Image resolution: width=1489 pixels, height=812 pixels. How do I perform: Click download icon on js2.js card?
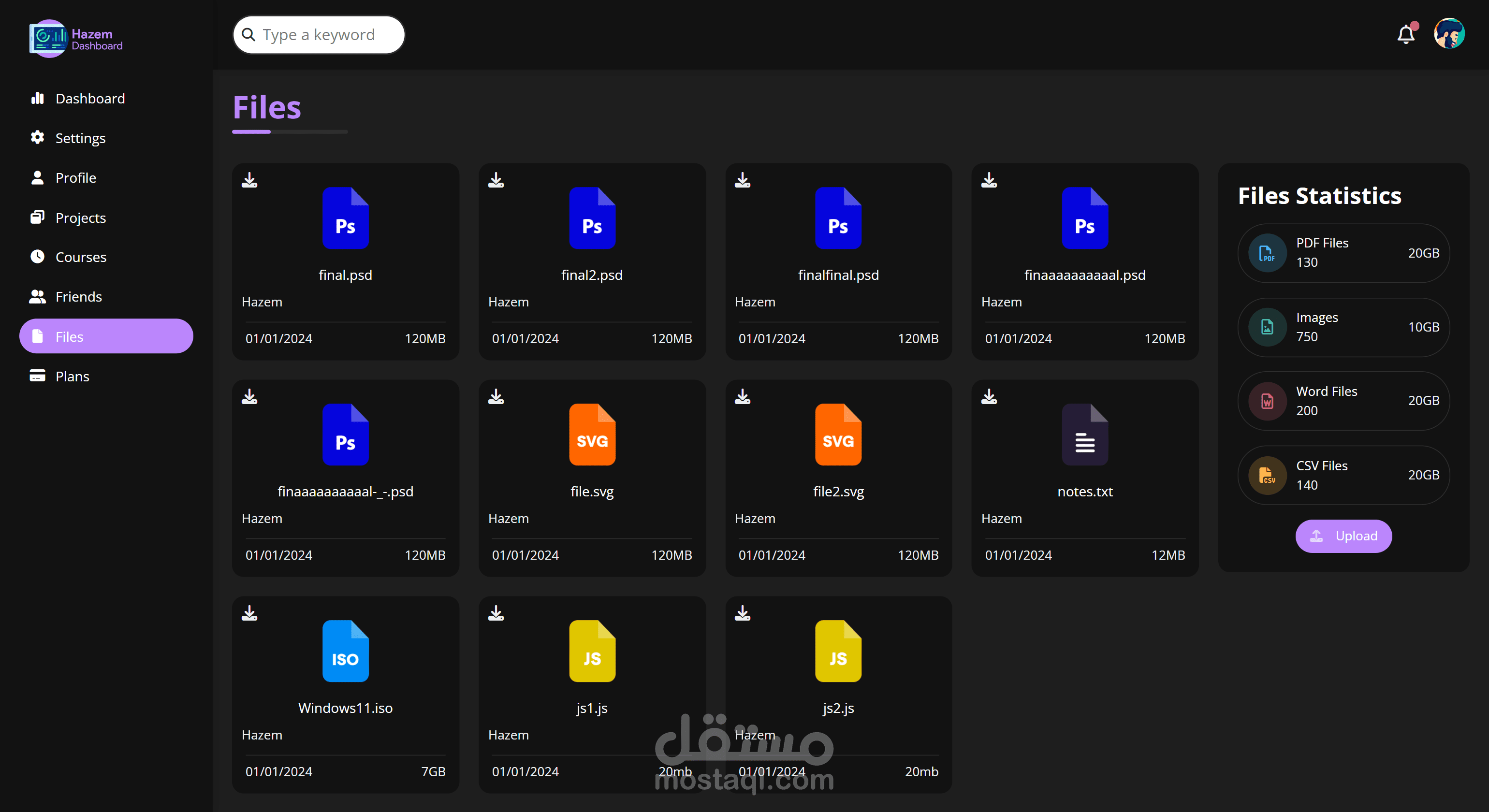[742, 613]
